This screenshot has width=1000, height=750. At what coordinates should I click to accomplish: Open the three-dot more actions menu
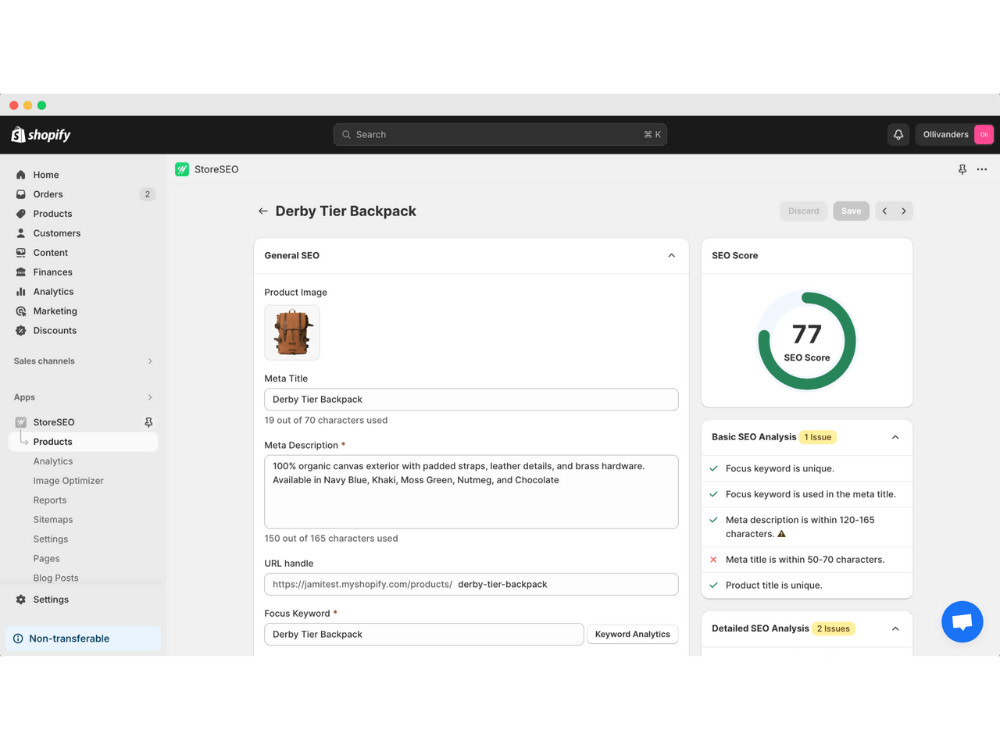point(982,169)
